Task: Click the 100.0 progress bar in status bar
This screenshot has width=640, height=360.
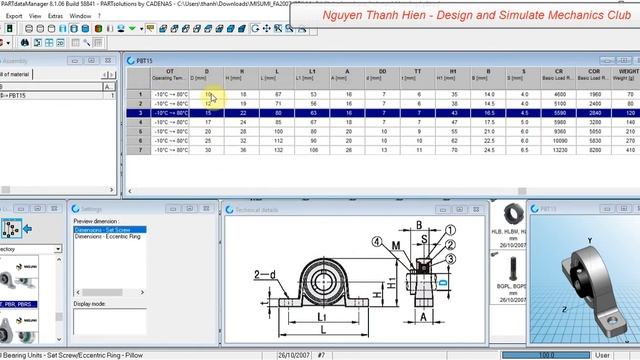Action: [x=546, y=356]
